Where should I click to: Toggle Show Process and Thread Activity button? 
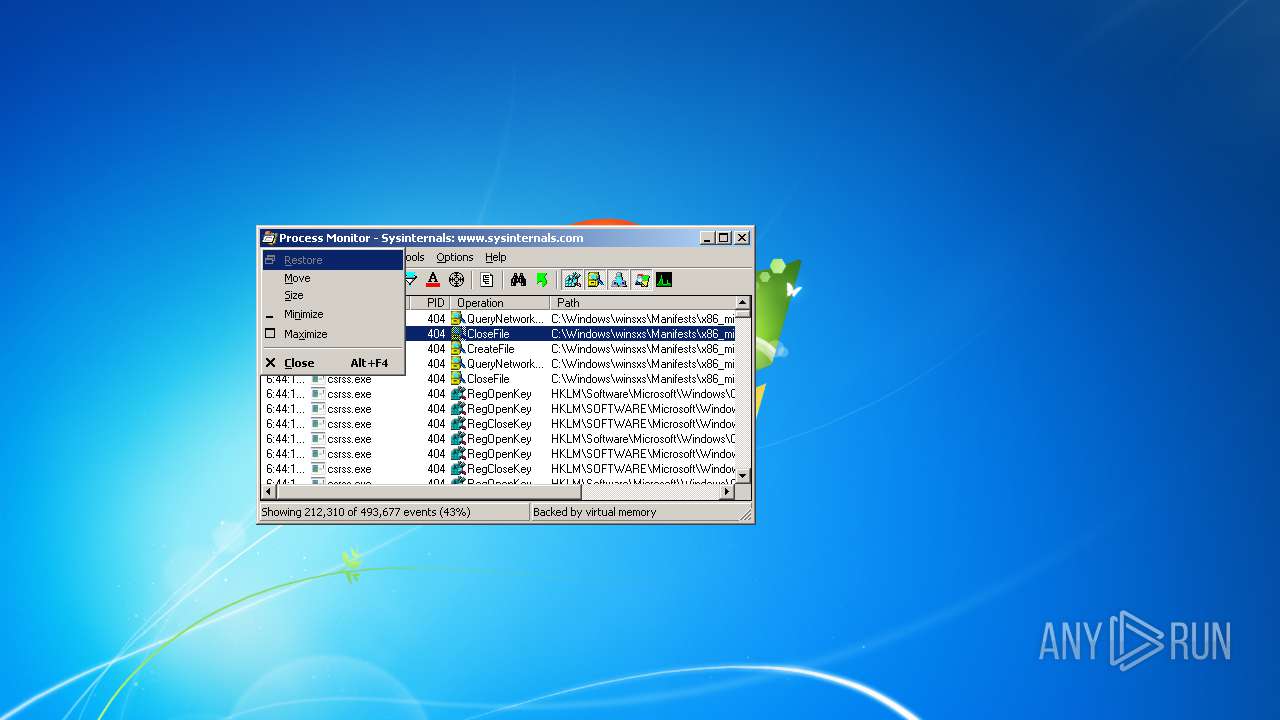(x=642, y=280)
